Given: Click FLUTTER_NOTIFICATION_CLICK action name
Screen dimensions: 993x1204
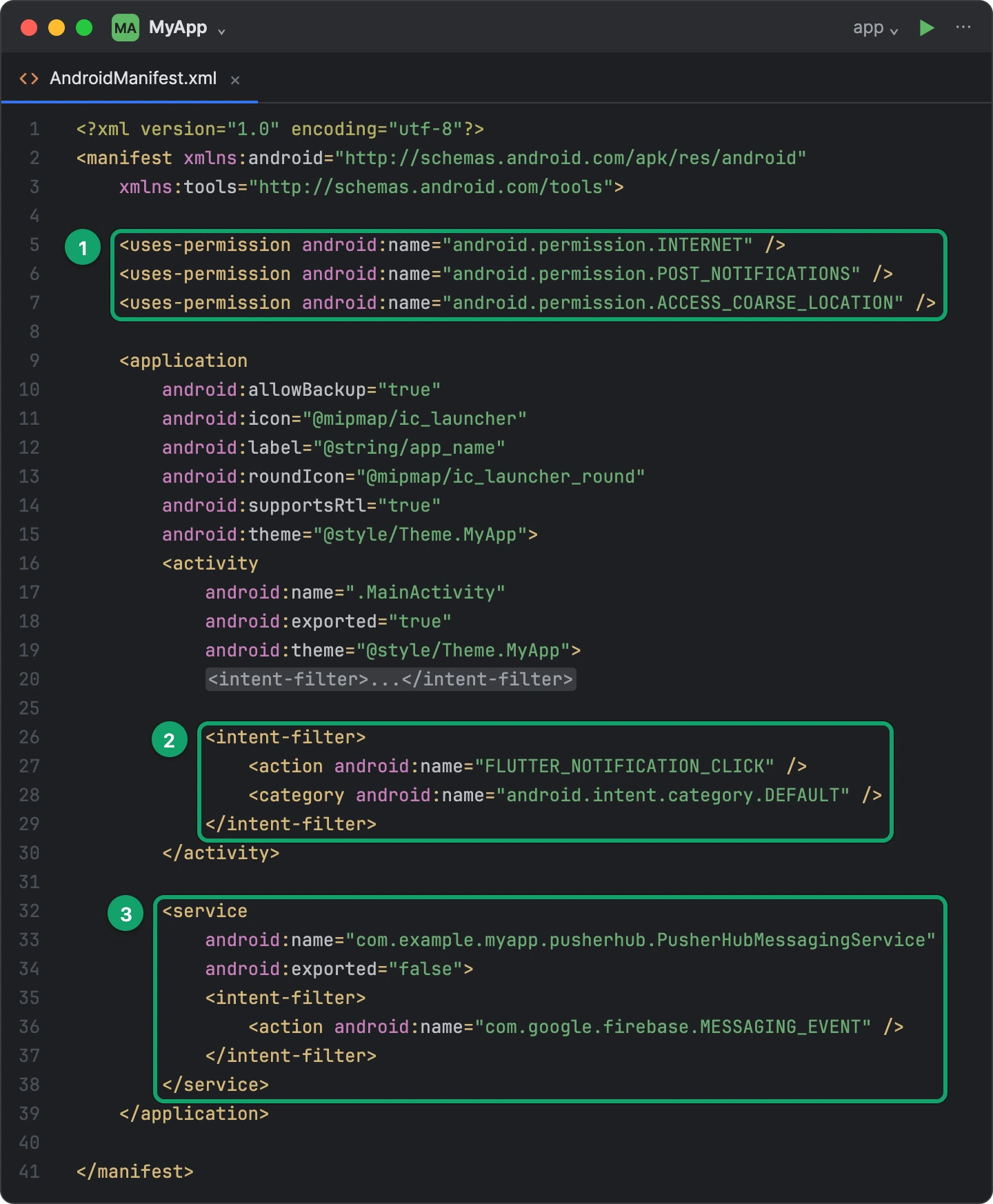Looking at the screenshot, I should click(624, 766).
